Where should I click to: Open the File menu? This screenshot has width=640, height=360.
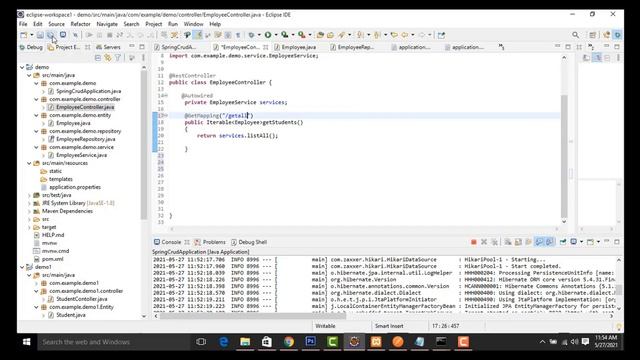[x=23, y=24]
